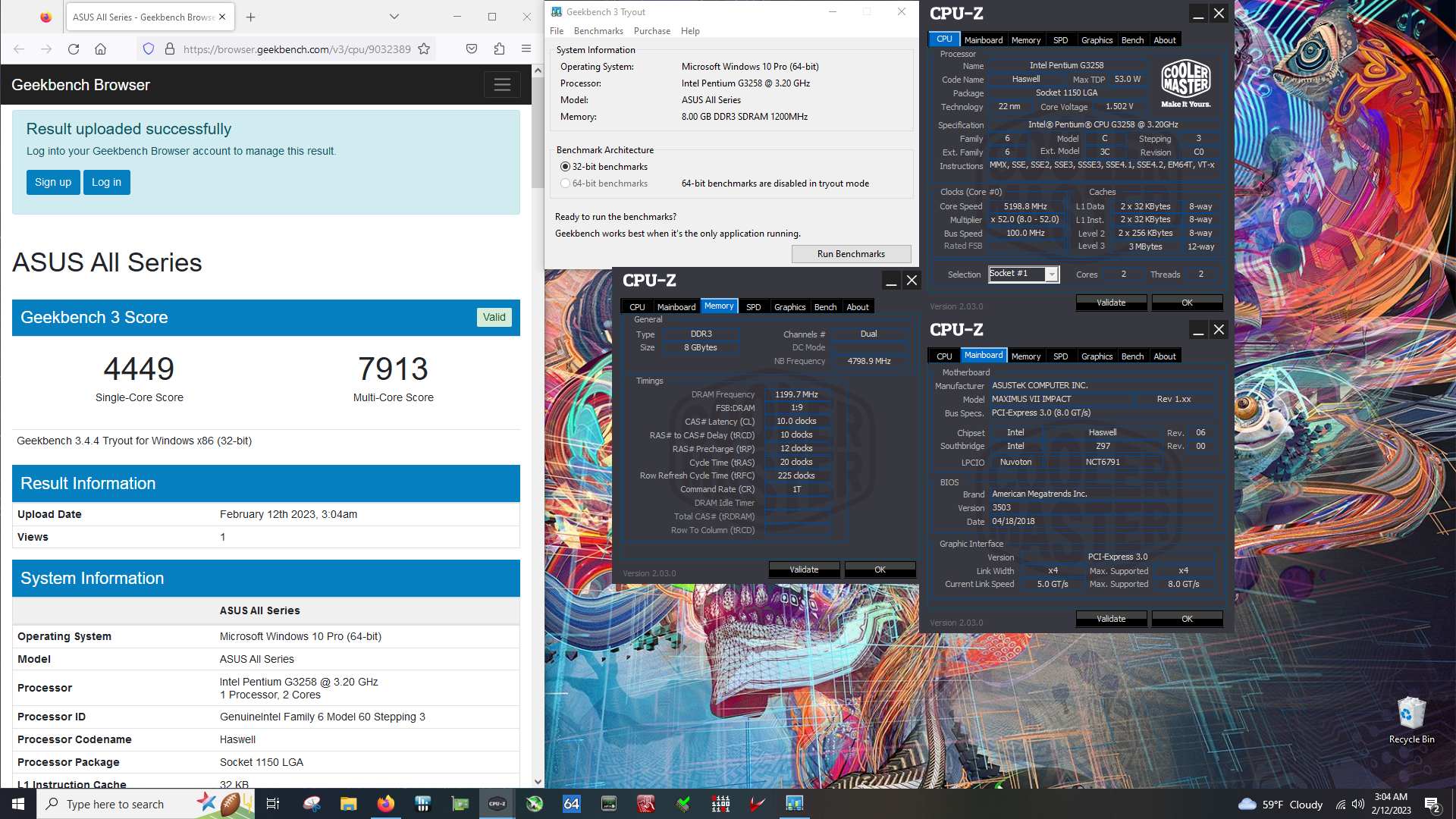
Task: Open Task View in the taskbar
Action: click(273, 804)
